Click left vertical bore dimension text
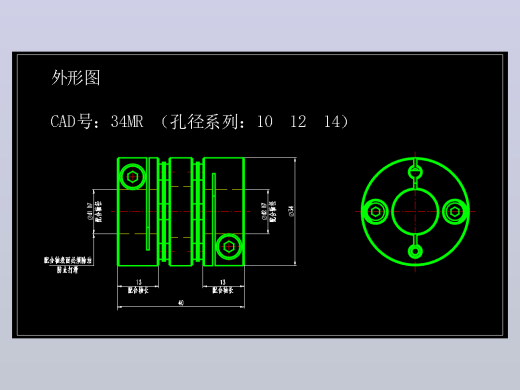520x390 pixels. (95, 211)
